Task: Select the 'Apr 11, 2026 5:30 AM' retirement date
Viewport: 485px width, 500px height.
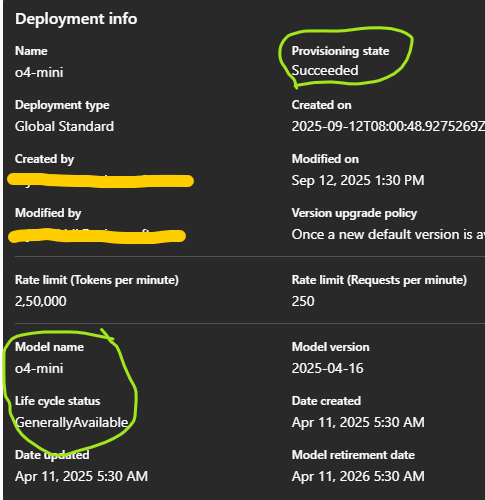Action: point(358,476)
